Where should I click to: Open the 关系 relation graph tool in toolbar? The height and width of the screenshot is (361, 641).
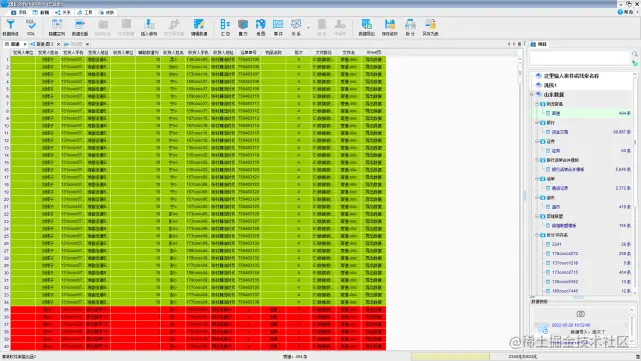[x=296, y=27]
